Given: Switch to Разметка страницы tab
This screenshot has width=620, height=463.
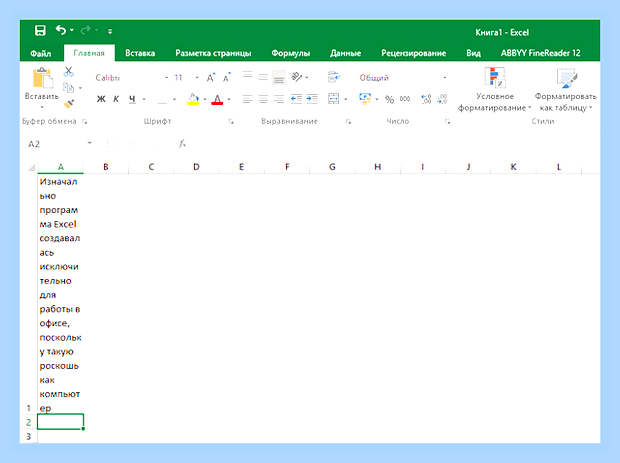Looking at the screenshot, I should (x=213, y=53).
